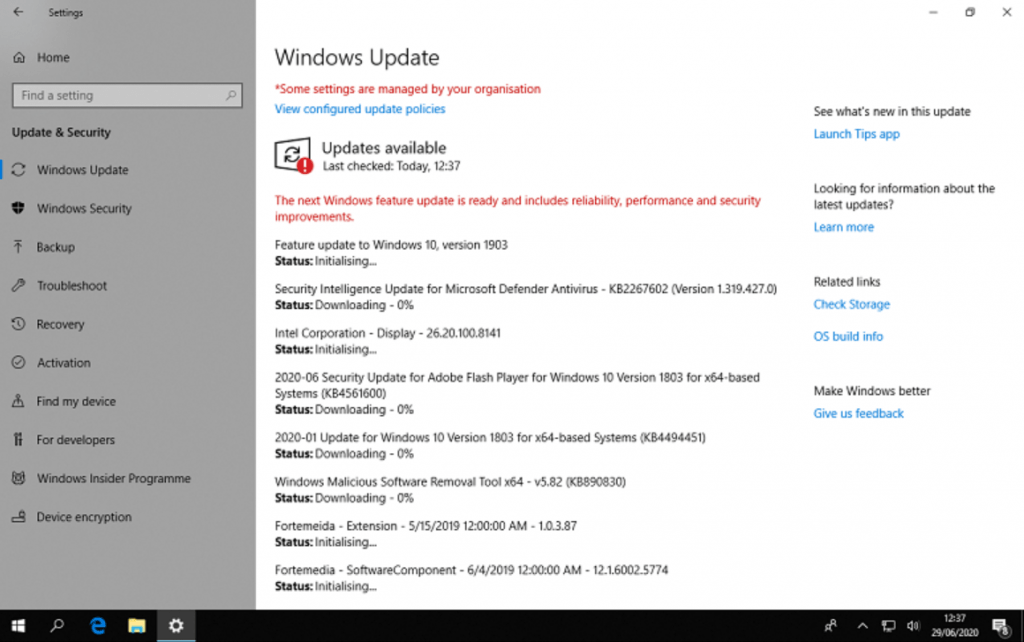Follow the Learn more link
Viewport: 1024px width, 642px height.
pos(843,227)
